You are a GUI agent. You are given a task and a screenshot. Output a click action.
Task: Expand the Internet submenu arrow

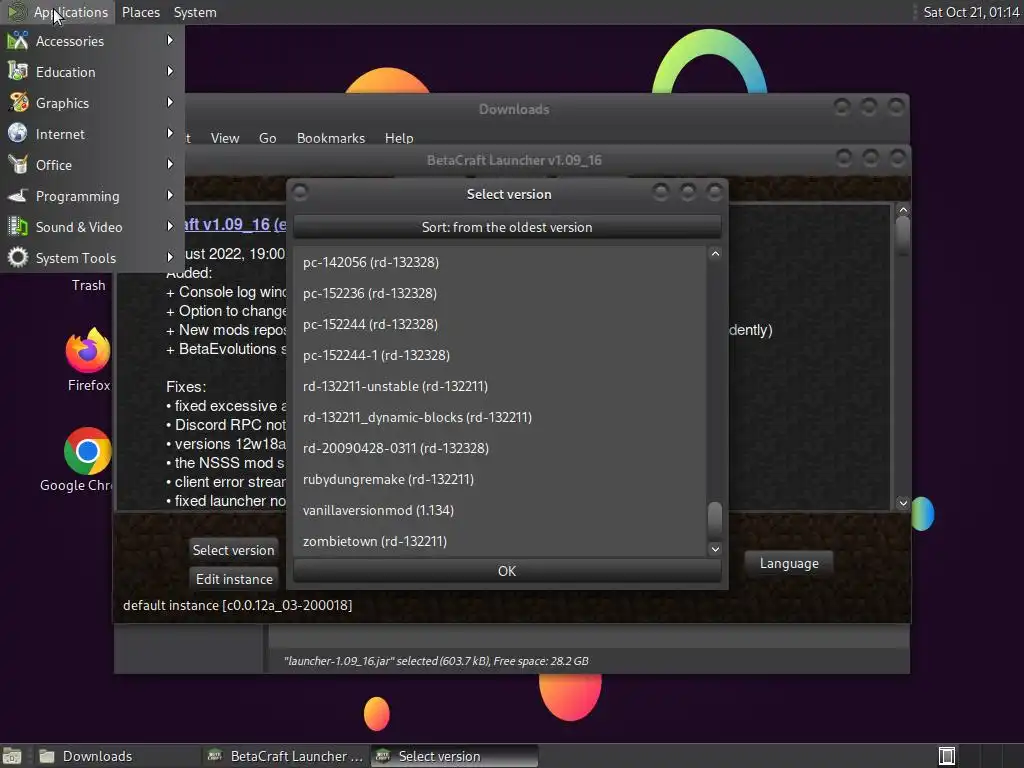click(170, 133)
